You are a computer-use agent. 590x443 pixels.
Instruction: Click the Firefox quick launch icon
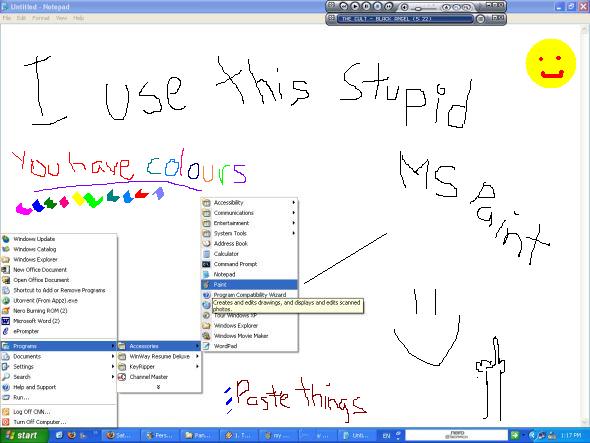71,435
